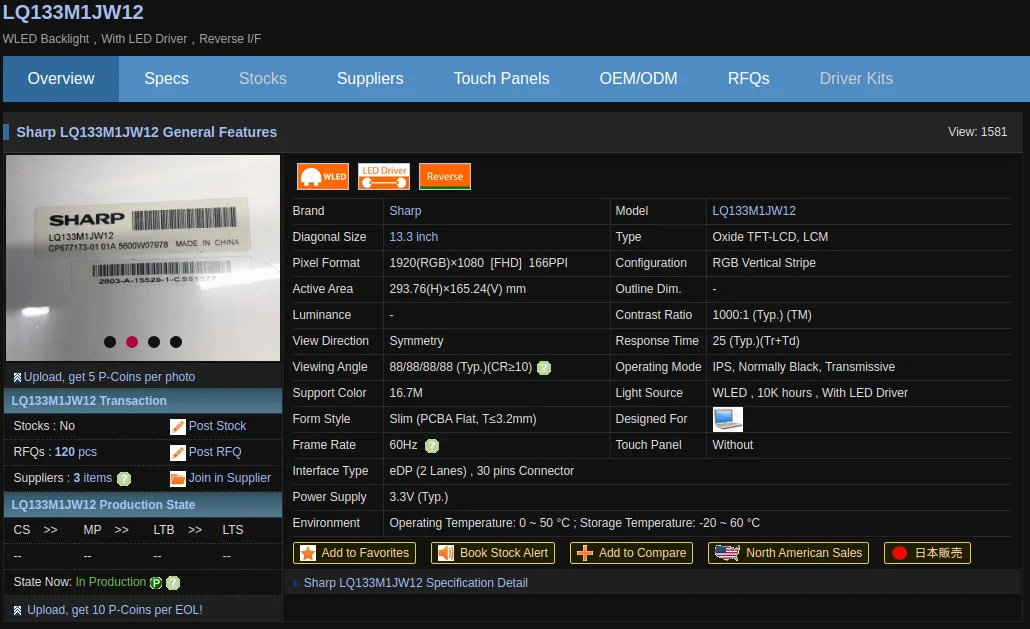Click the help icon next to Suppliers items
1030x629 pixels.
pyautogui.click(x=124, y=479)
